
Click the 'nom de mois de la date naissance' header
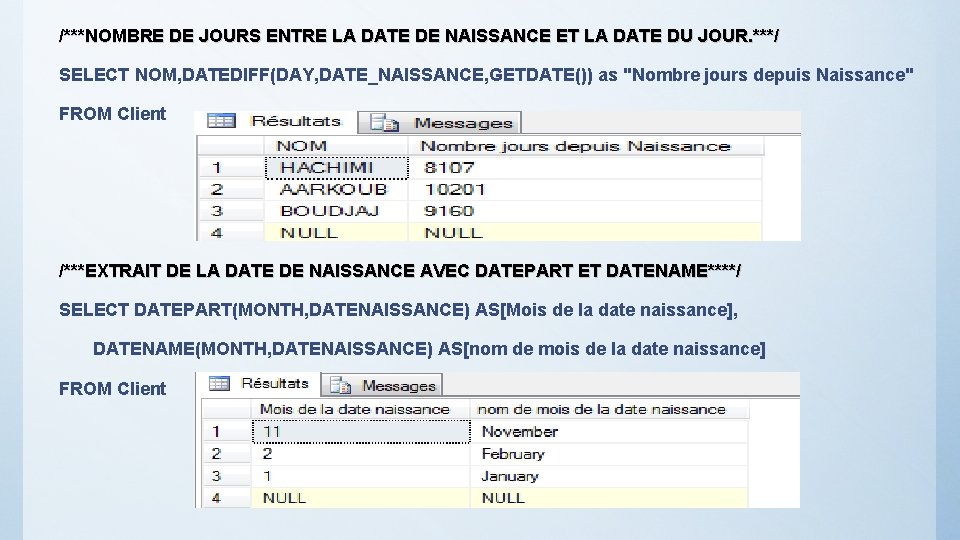[x=609, y=409]
